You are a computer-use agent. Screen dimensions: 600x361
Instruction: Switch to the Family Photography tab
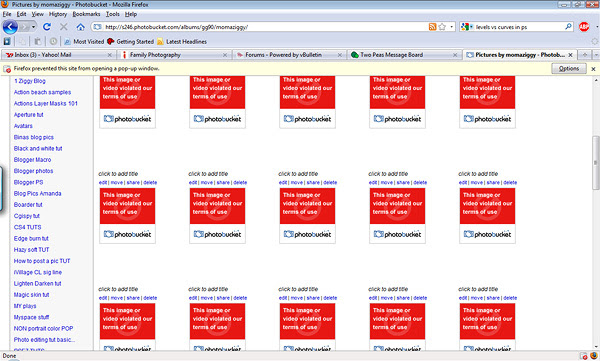click(x=173, y=55)
